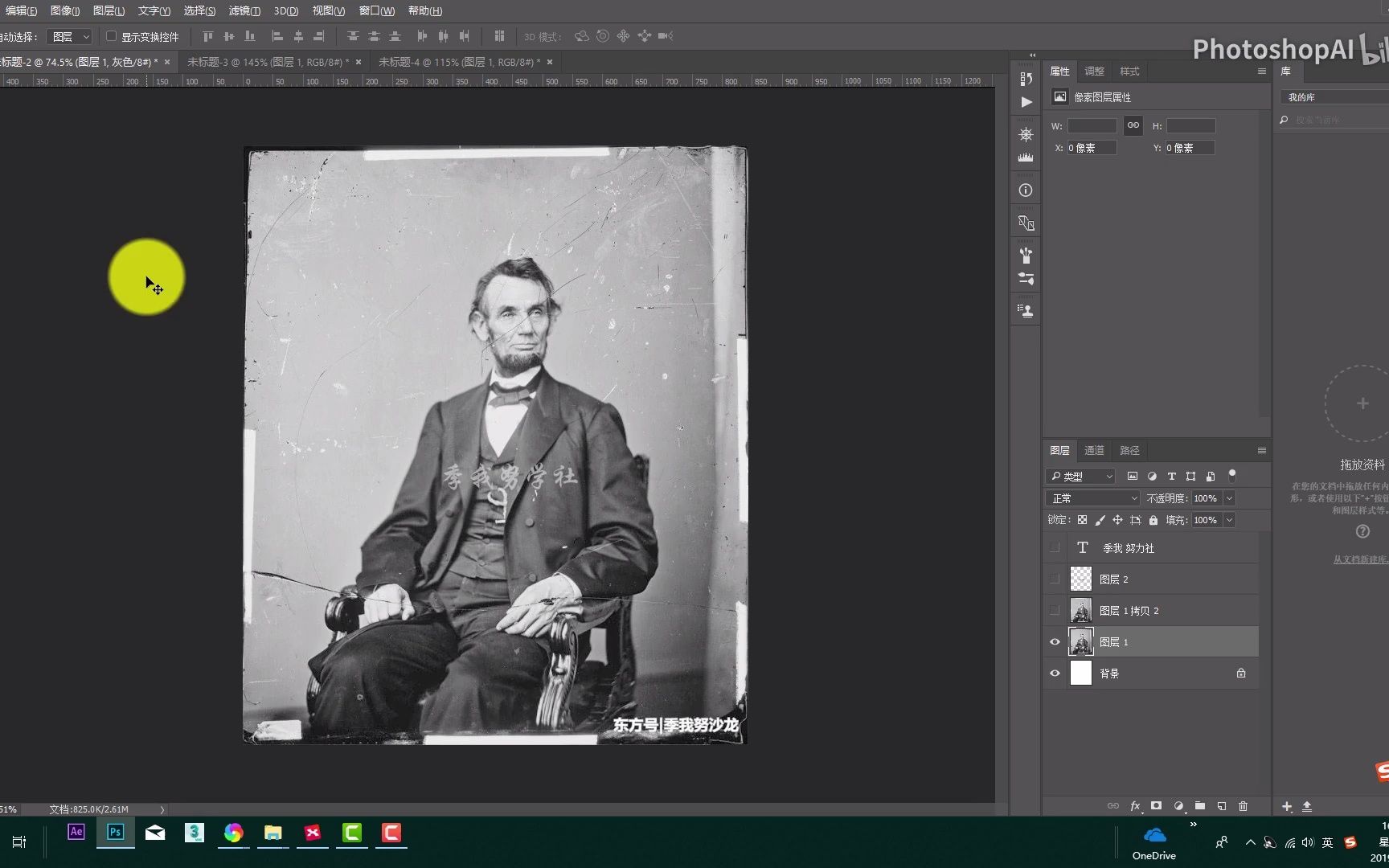Open the History panel icon
This screenshot has height=868, width=1389.
(1026, 79)
